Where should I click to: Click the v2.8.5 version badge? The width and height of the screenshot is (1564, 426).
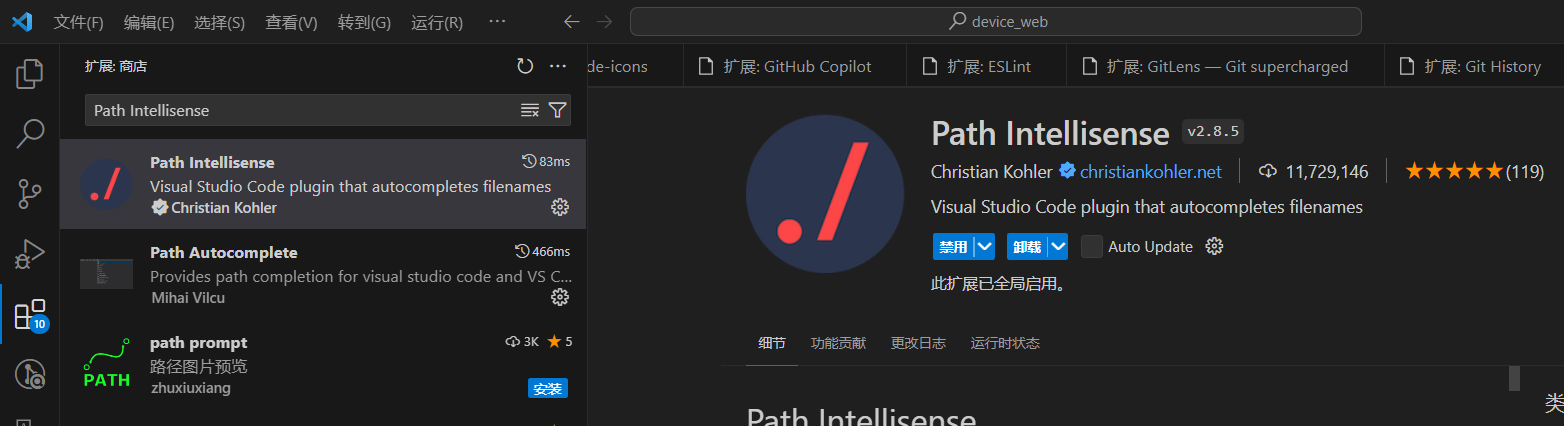[1212, 132]
